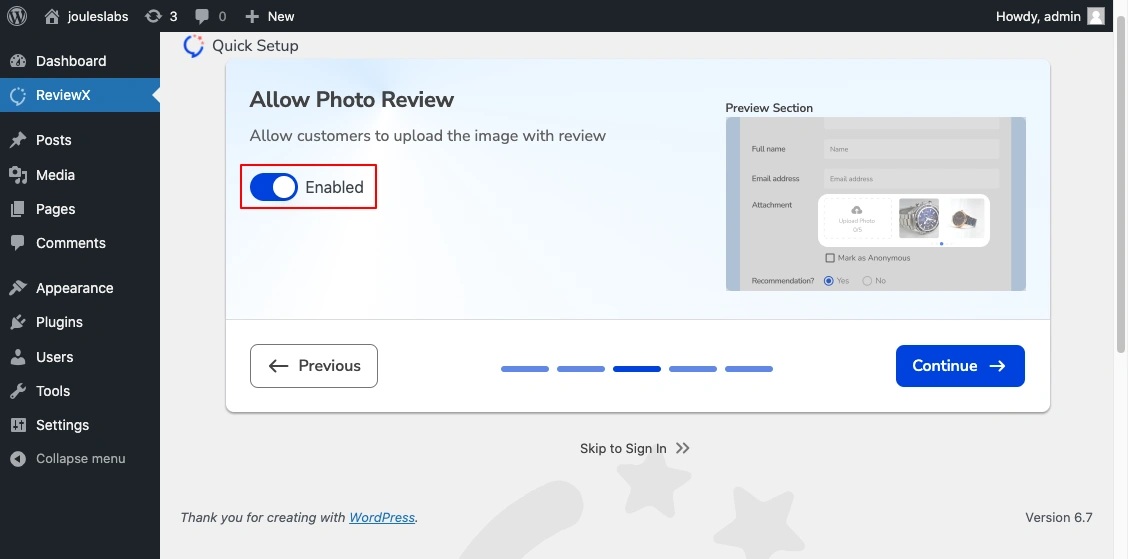This screenshot has width=1128, height=559.
Task: Click the Plugins plug icon
Action: pyautogui.click(x=18, y=322)
